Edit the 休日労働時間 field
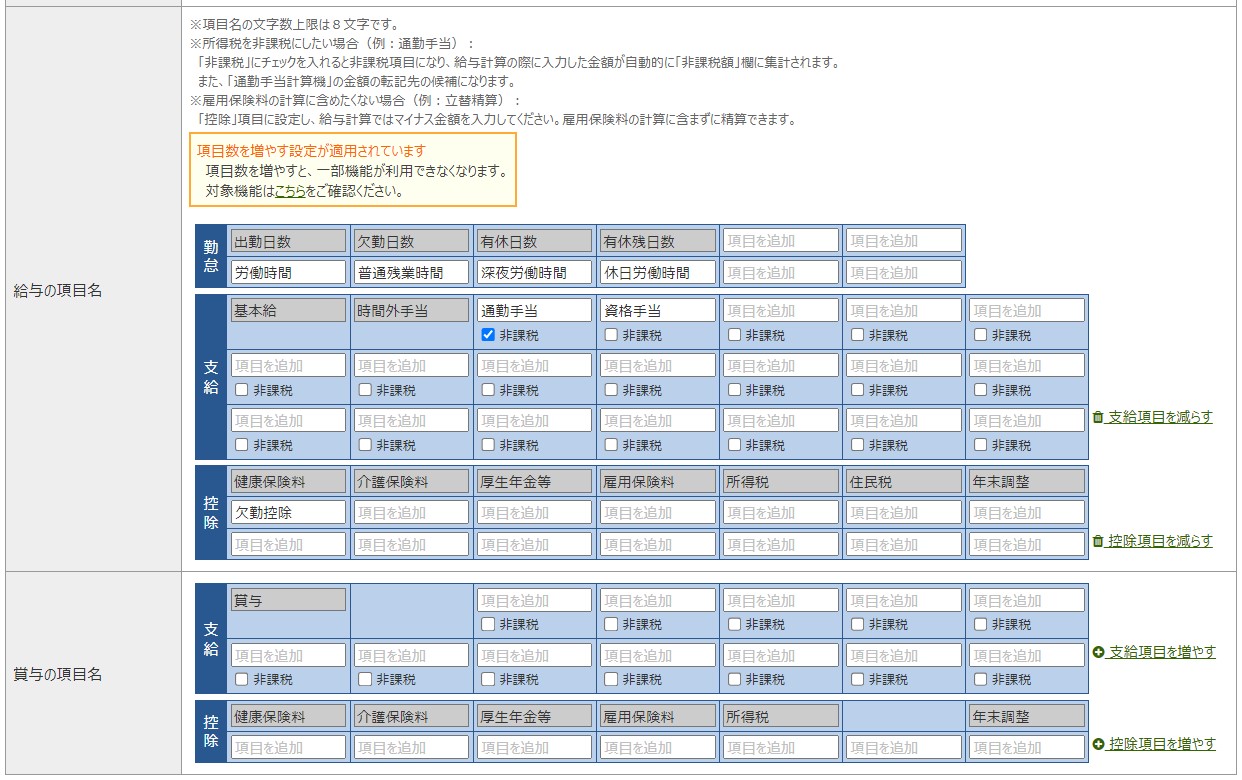The height and width of the screenshot is (780, 1242). point(657,272)
